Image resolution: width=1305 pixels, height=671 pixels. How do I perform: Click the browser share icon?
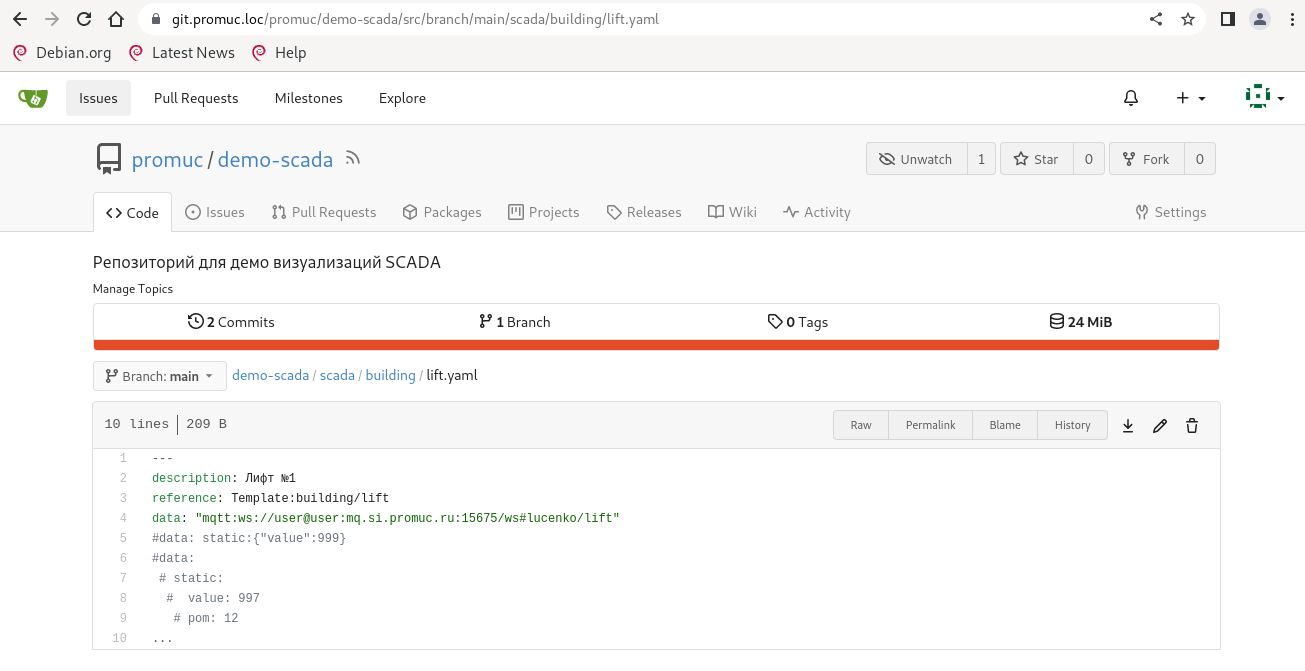(x=1156, y=19)
